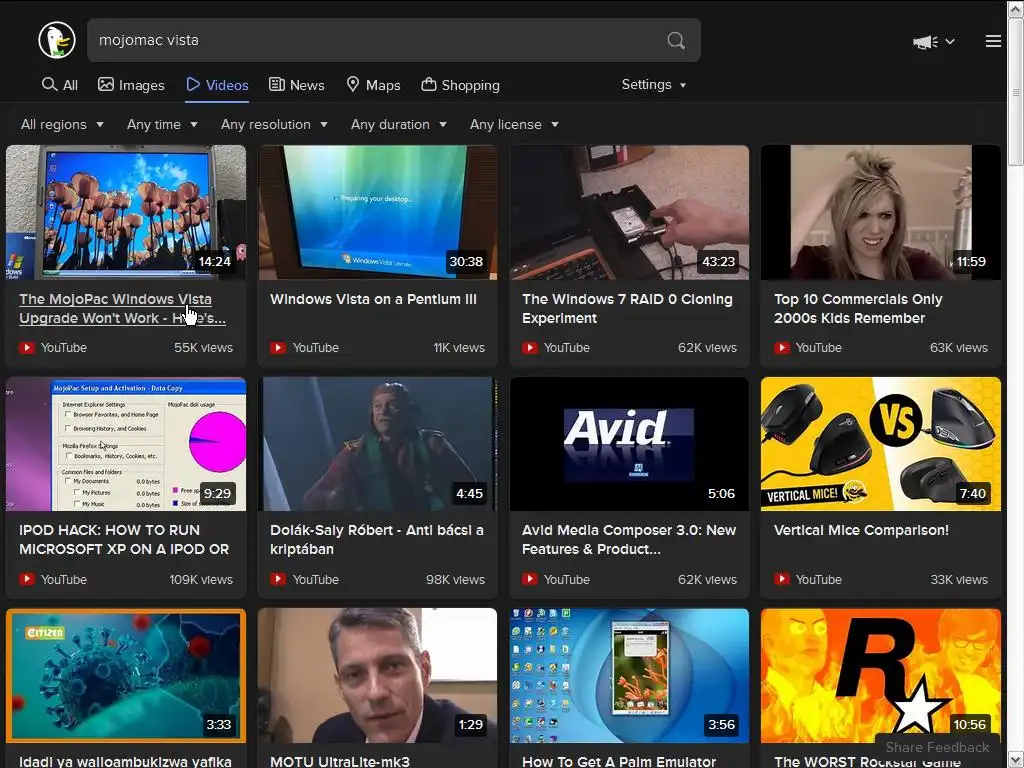Image resolution: width=1024 pixels, height=768 pixels.
Task: Go to the Maps tab
Action: (373, 85)
